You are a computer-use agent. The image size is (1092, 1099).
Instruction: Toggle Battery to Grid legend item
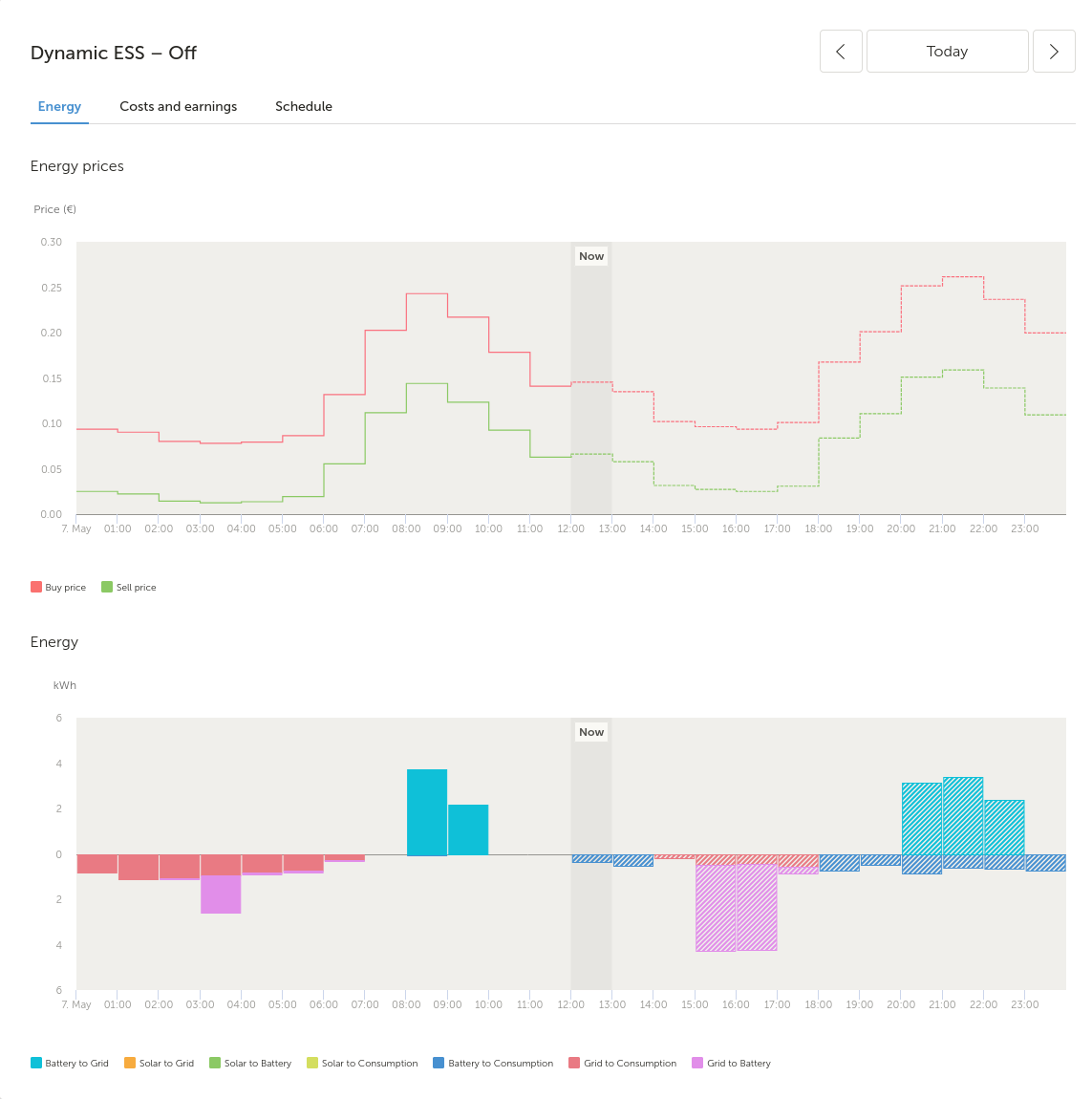pos(70,1064)
